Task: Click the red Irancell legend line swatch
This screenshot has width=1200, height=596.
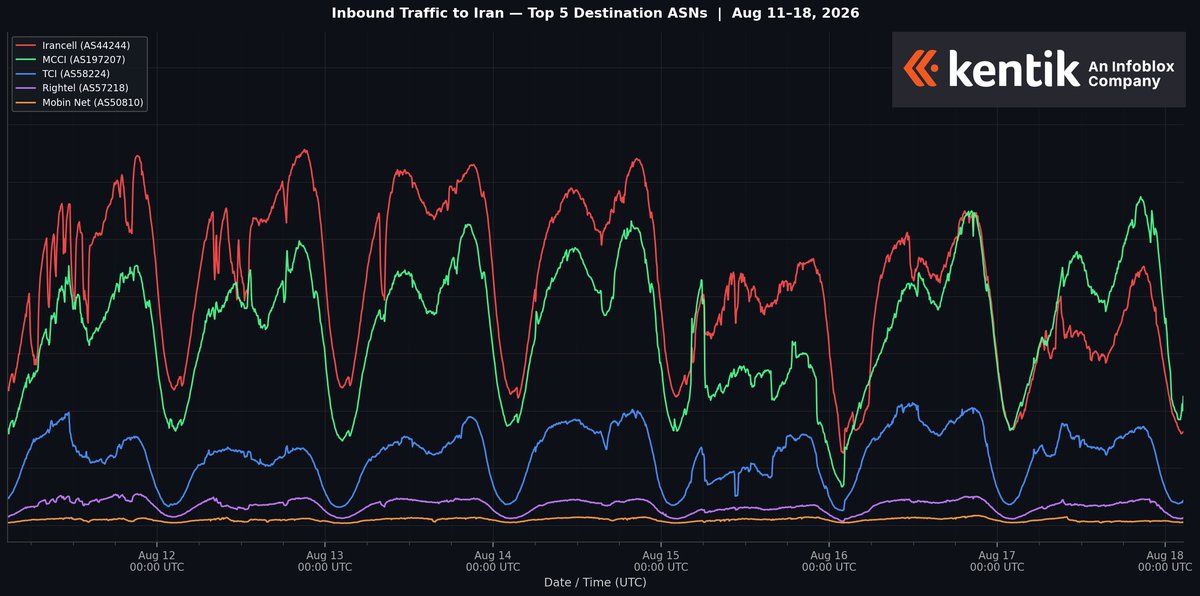Action: (x=27, y=46)
